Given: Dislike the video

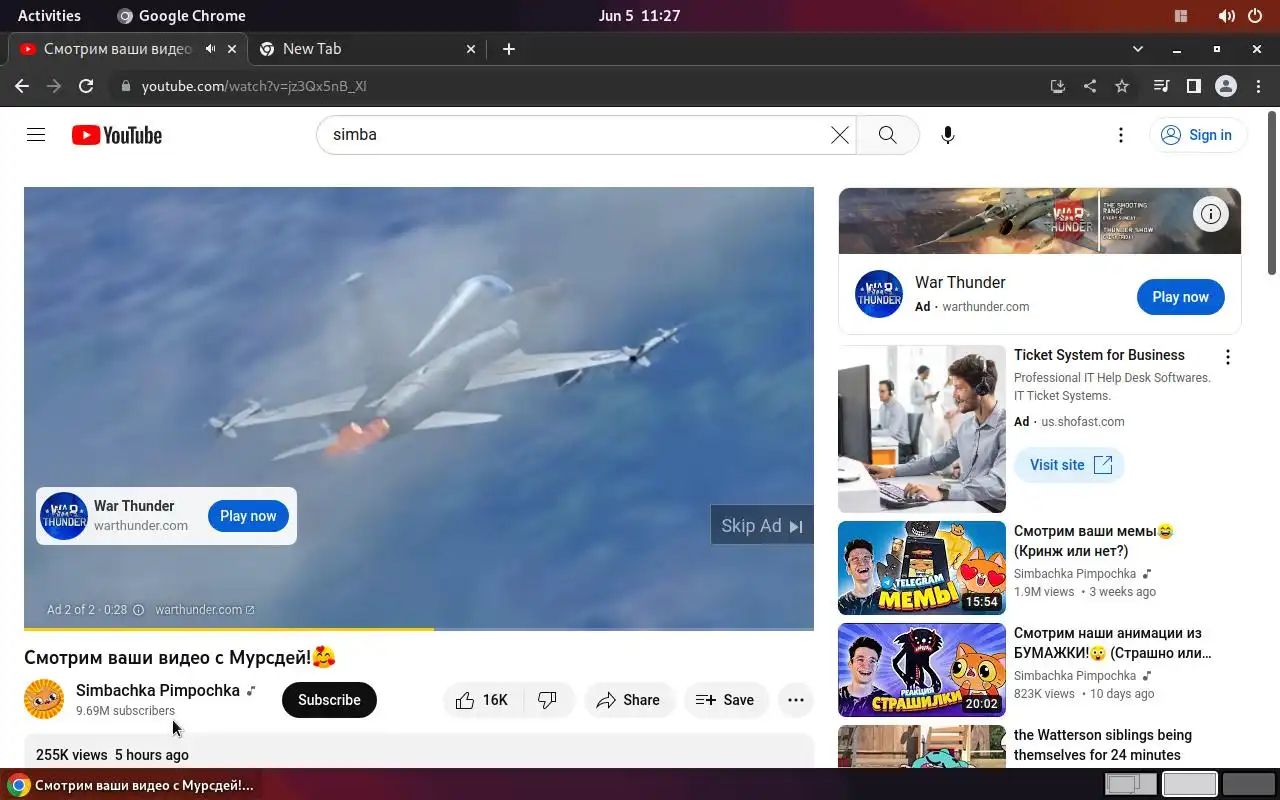Looking at the screenshot, I should coord(548,700).
